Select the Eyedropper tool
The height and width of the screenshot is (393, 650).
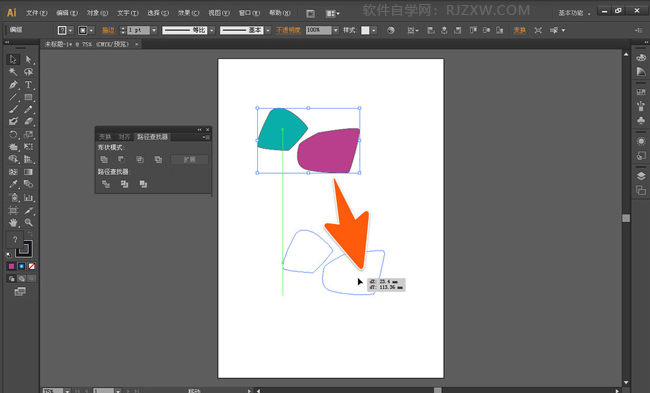pos(13,184)
